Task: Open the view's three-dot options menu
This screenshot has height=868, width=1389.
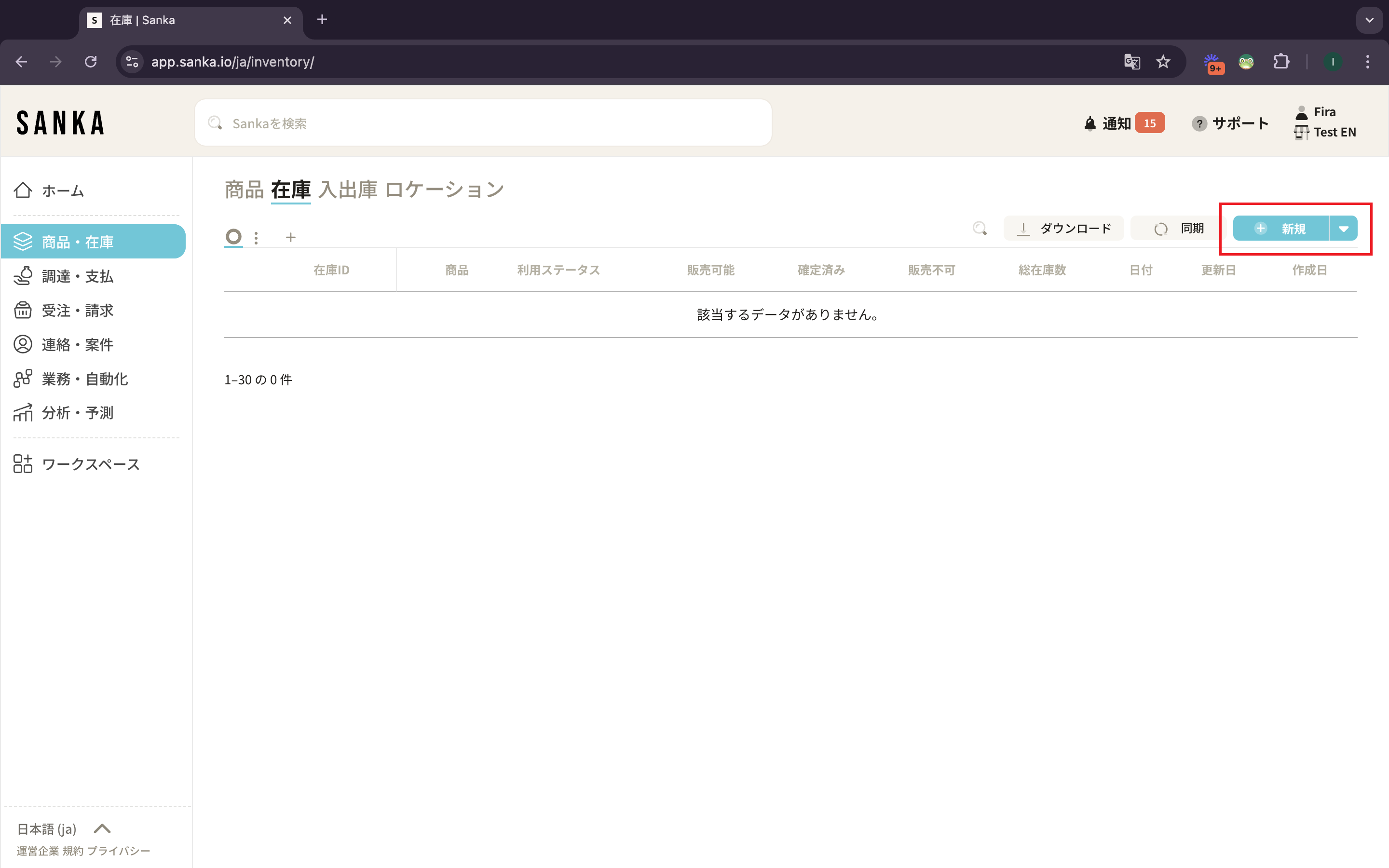Action: click(x=256, y=237)
